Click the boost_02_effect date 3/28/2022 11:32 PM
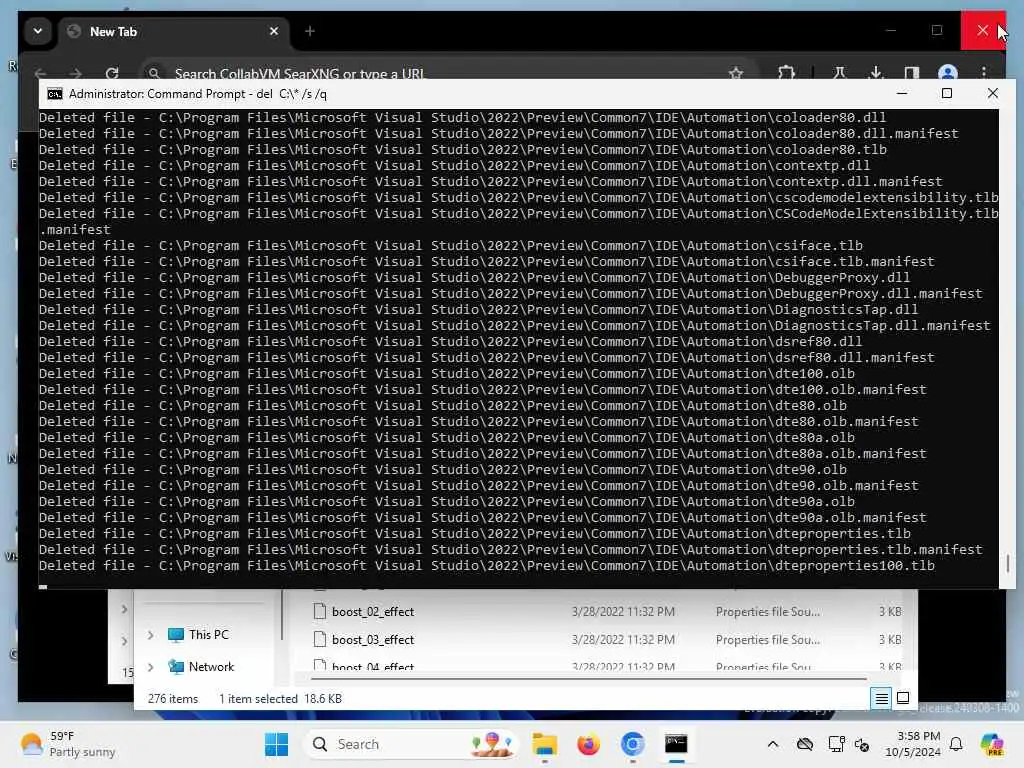 [623, 612]
